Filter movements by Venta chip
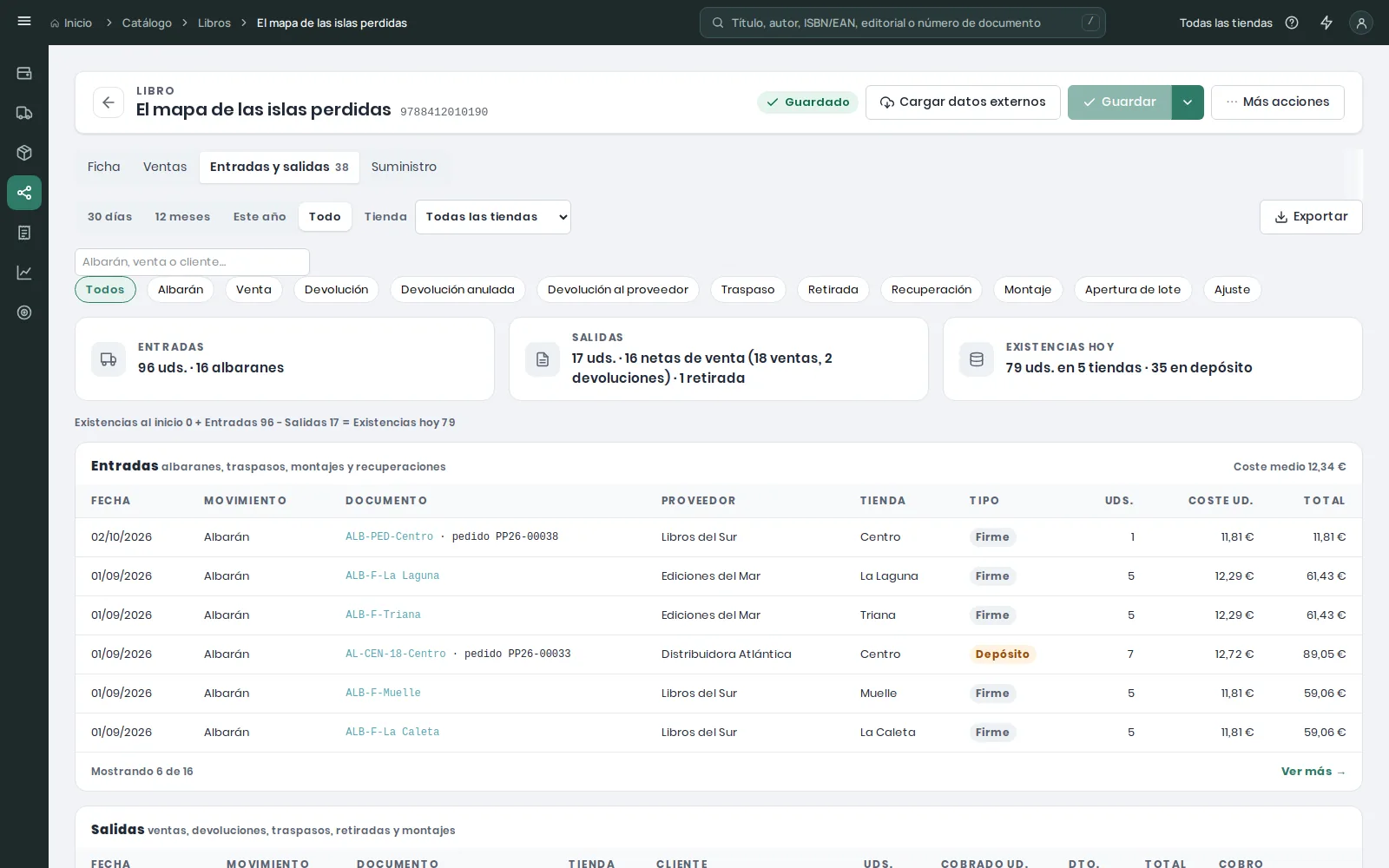This screenshot has height=868, width=1389. tap(253, 290)
